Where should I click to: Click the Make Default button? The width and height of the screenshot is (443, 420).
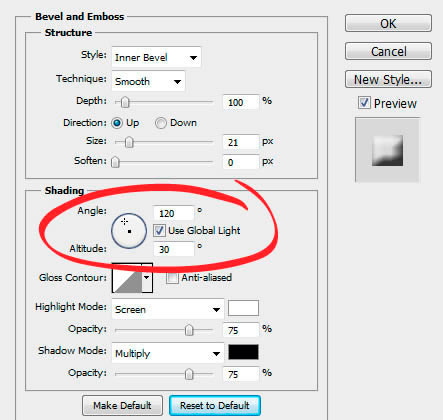[122, 405]
